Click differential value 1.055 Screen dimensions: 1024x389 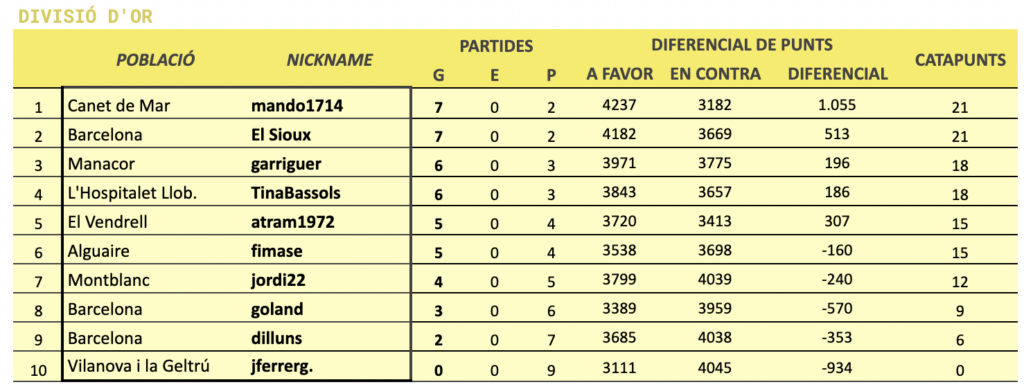[x=837, y=104]
